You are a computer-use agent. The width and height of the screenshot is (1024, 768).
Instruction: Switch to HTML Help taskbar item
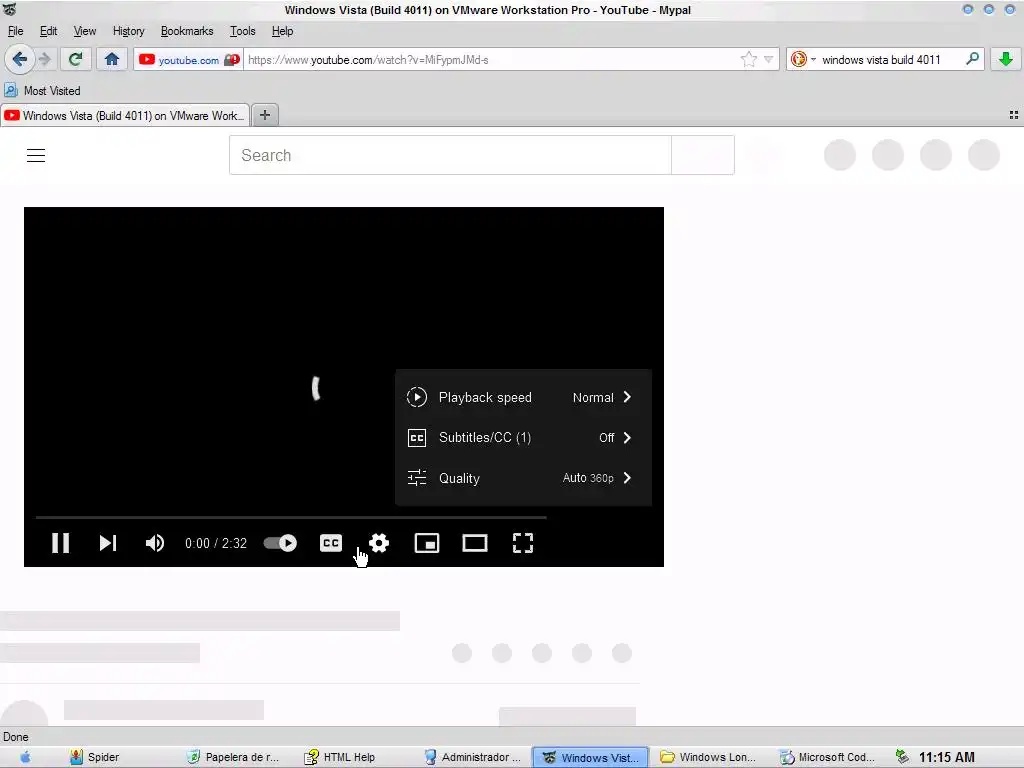click(340, 757)
